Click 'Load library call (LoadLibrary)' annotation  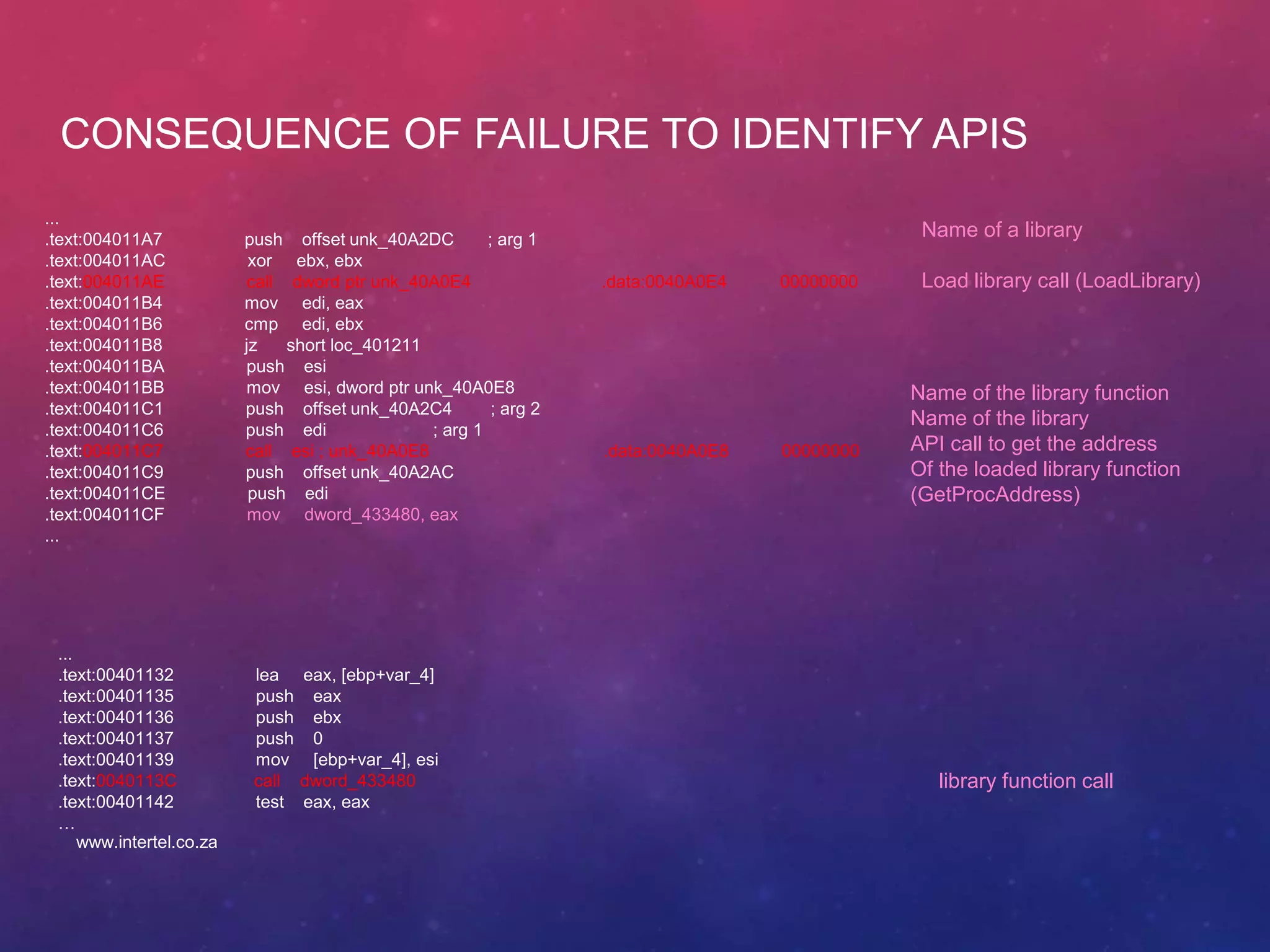(x=1061, y=281)
